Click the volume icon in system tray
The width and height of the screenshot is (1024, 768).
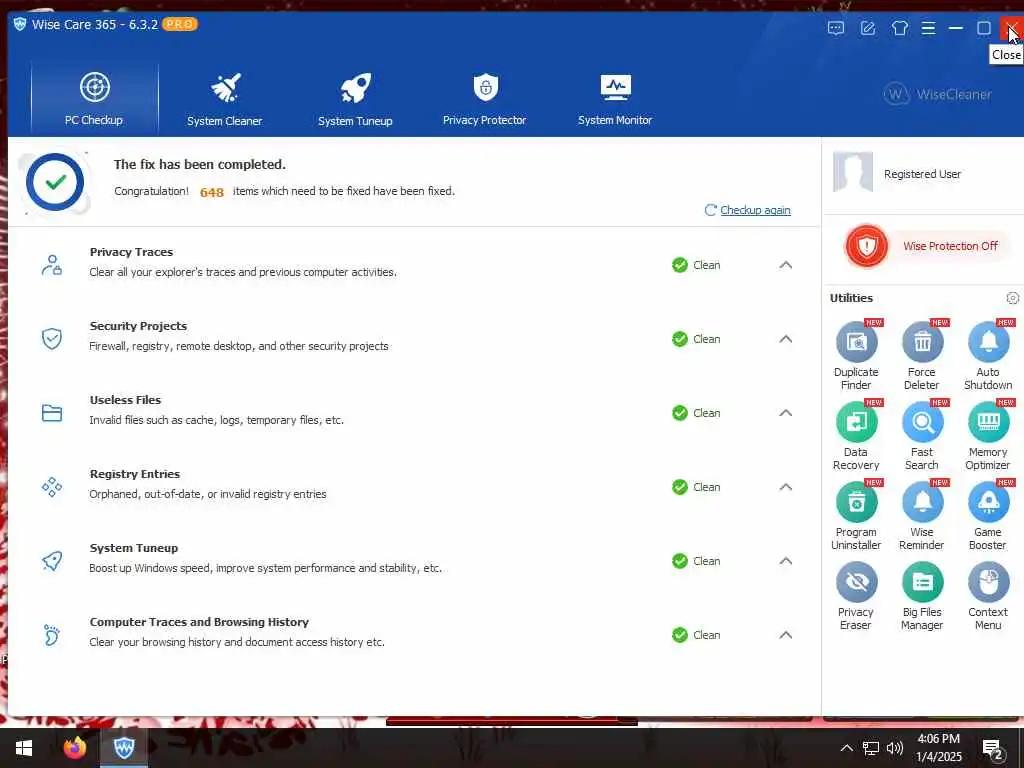(x=895, y=748)
